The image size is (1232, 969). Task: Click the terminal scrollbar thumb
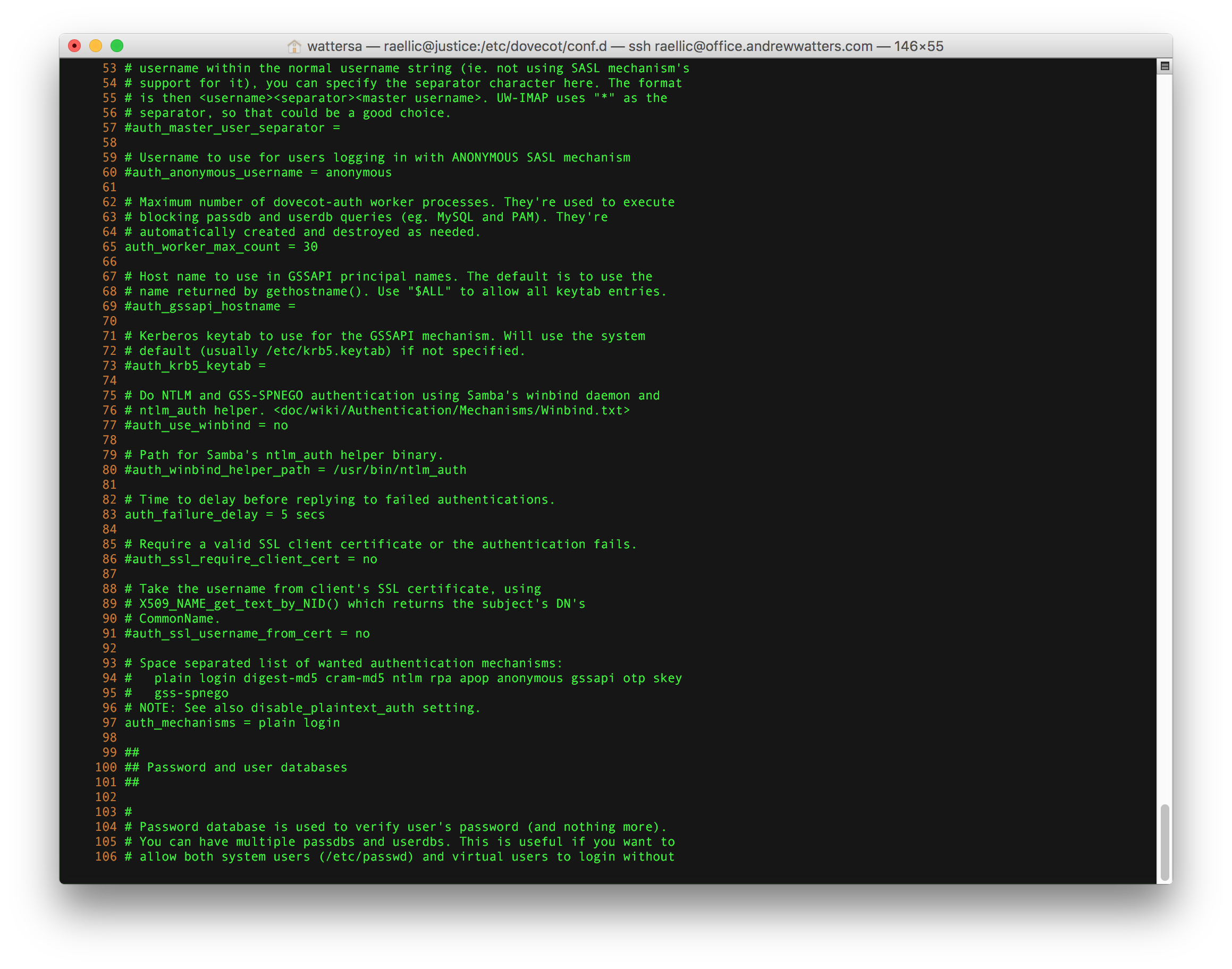click(1165, 841)
